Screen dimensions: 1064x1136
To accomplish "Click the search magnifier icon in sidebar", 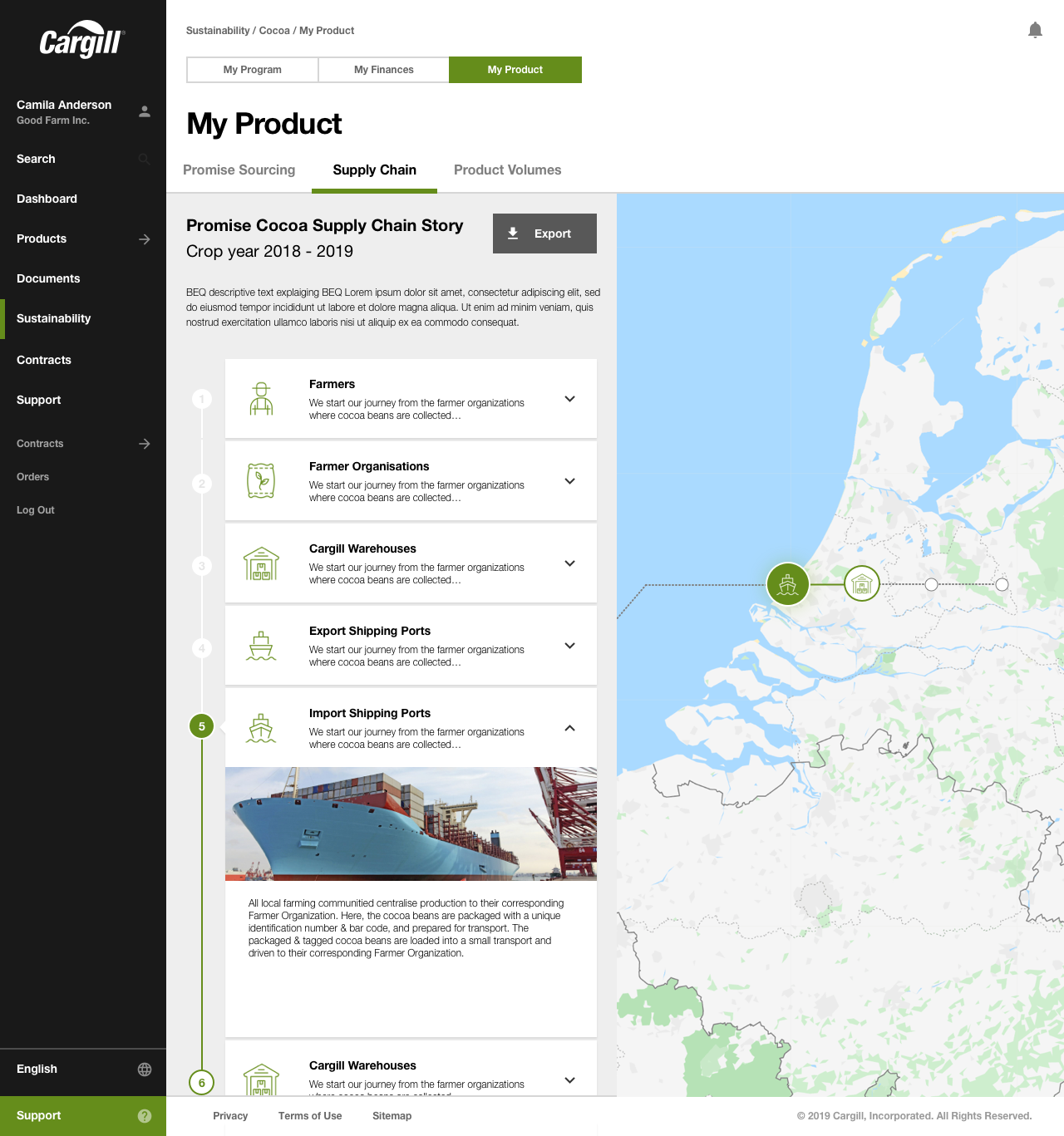I will tap(145, 159).
